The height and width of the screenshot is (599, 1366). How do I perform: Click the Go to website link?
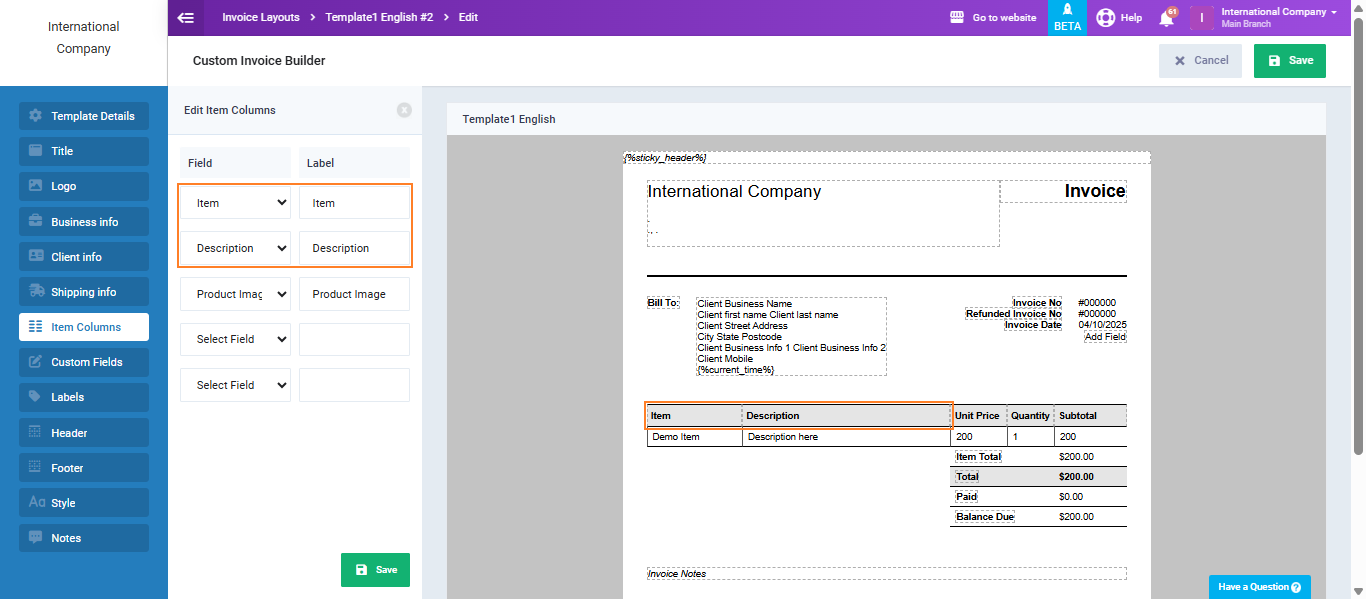click(x=993, y=18)
